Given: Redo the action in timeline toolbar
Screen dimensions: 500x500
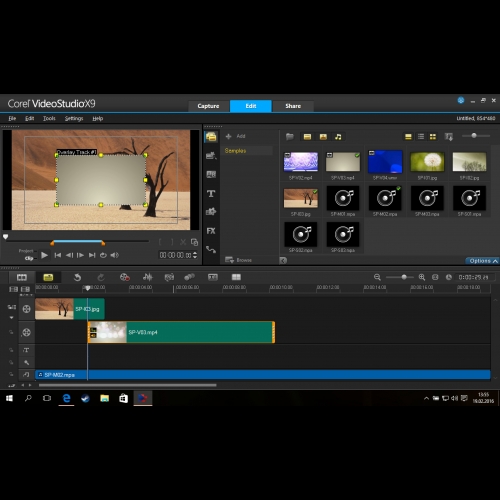Looking at the screenshot, I should pyautogui.click(x=101, y=277).
